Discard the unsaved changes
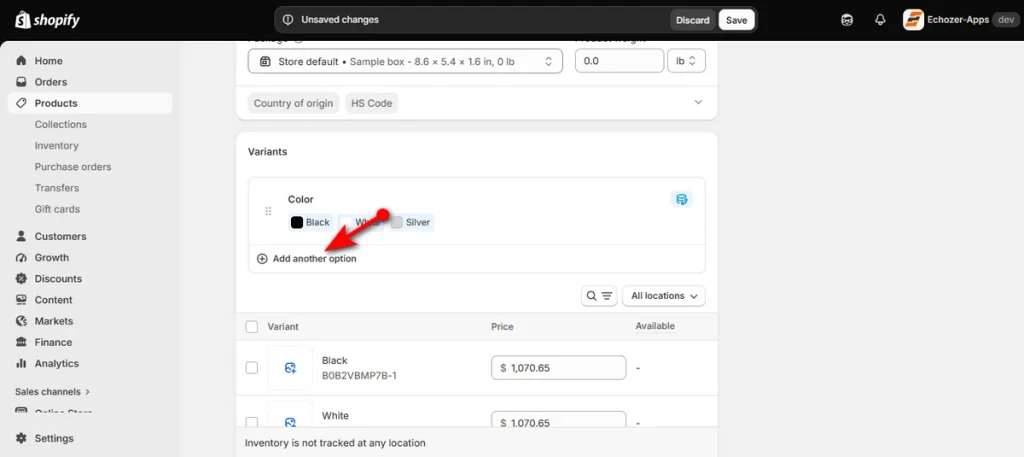Viewport: 1024px width, 457px height. tap(692, 20)
